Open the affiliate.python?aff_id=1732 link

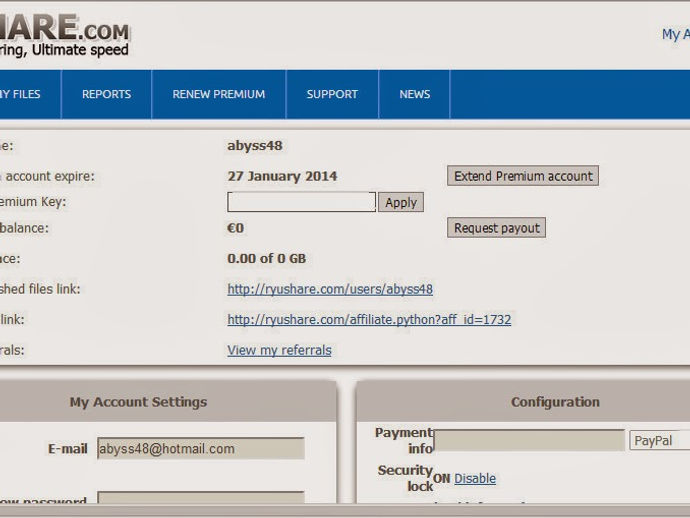coord(369,320)
